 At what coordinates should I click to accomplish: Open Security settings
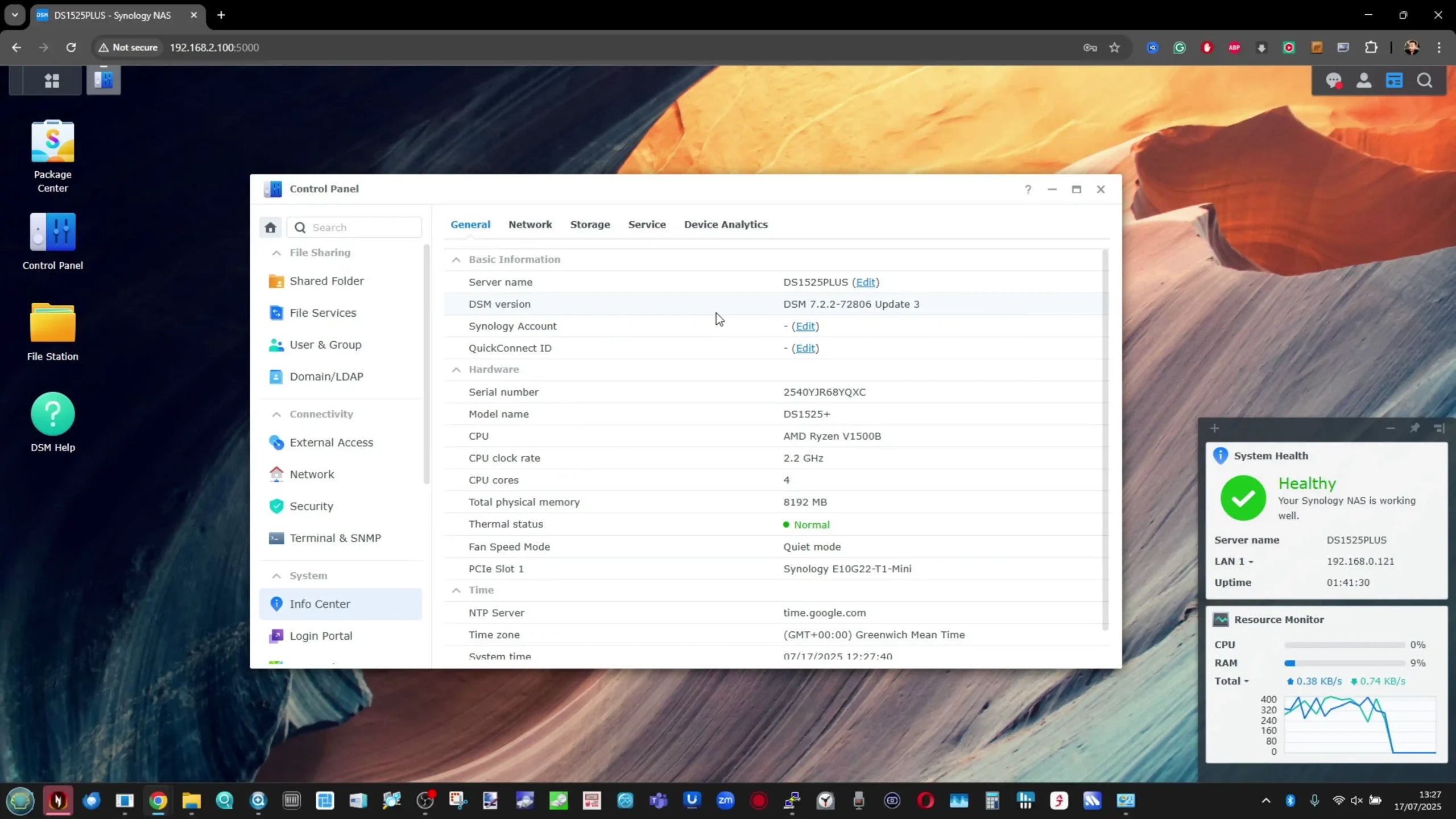pyautogui.click(x=341, y=506)
